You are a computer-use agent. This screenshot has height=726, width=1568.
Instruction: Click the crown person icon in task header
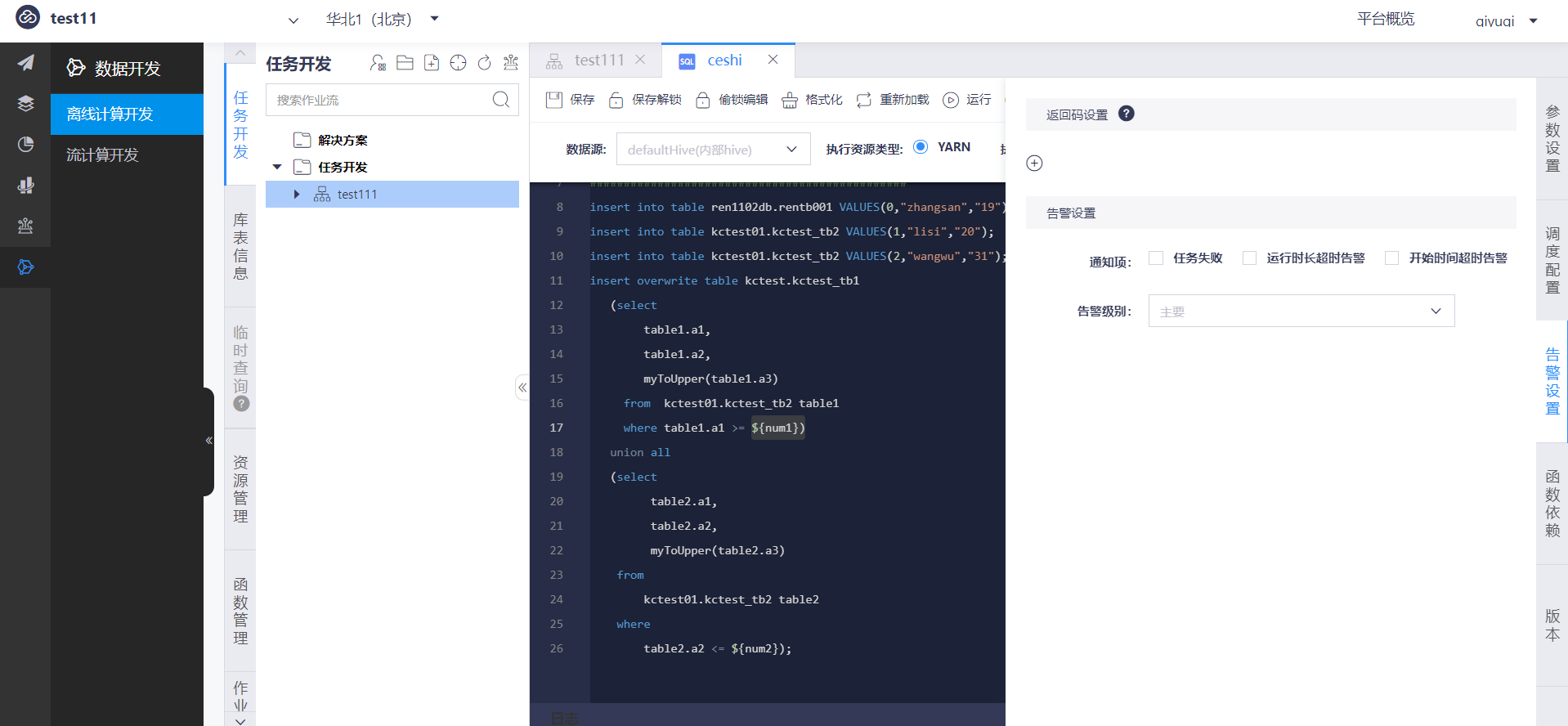tap(511, 63)
